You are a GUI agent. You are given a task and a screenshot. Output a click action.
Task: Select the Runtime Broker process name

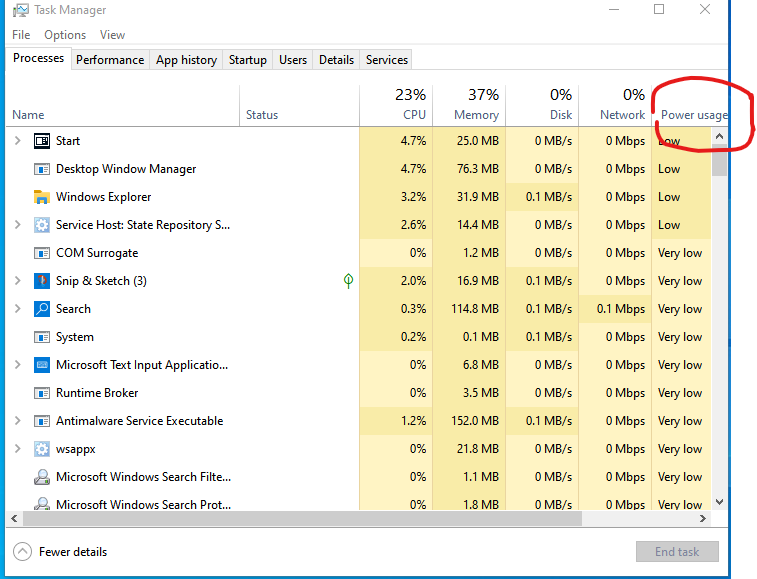[x=97, y=393]
